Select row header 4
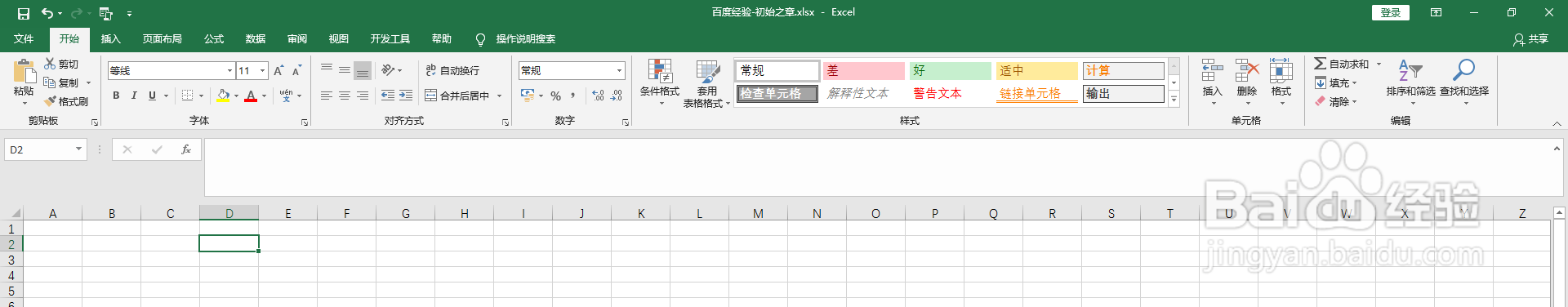This screenshot has height=307, width=1568. [11, 275]
